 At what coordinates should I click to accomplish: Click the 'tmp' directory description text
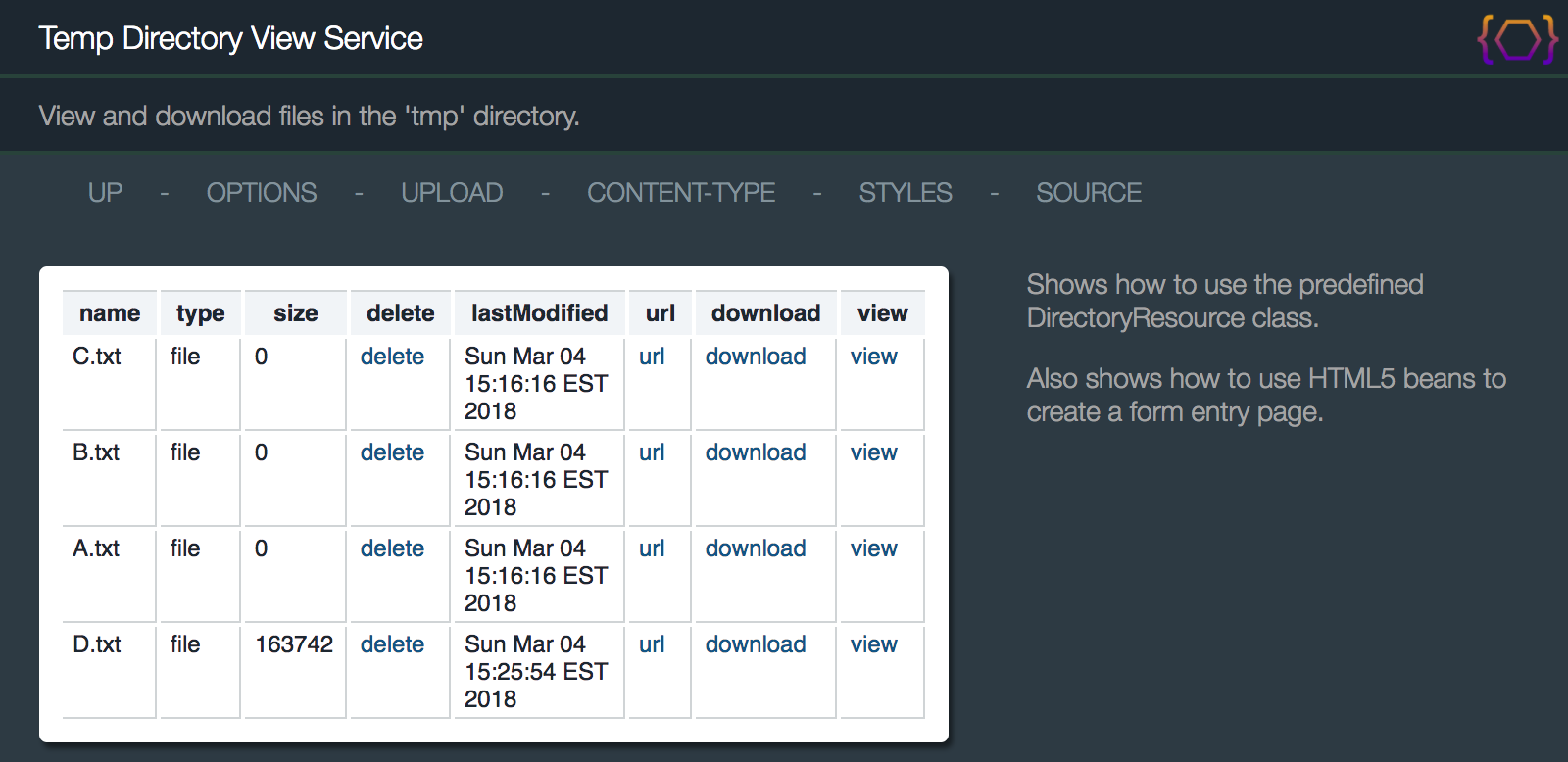(310, 117)
